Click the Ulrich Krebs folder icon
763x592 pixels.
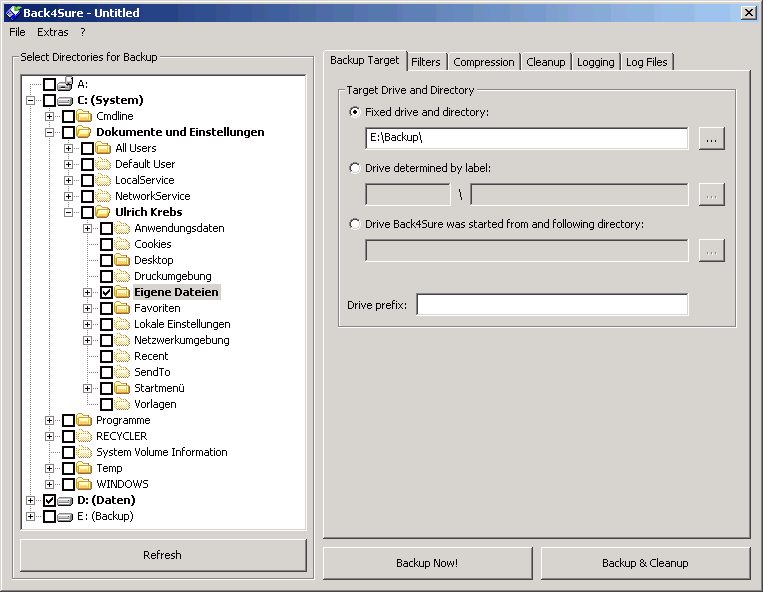(103, 212)
